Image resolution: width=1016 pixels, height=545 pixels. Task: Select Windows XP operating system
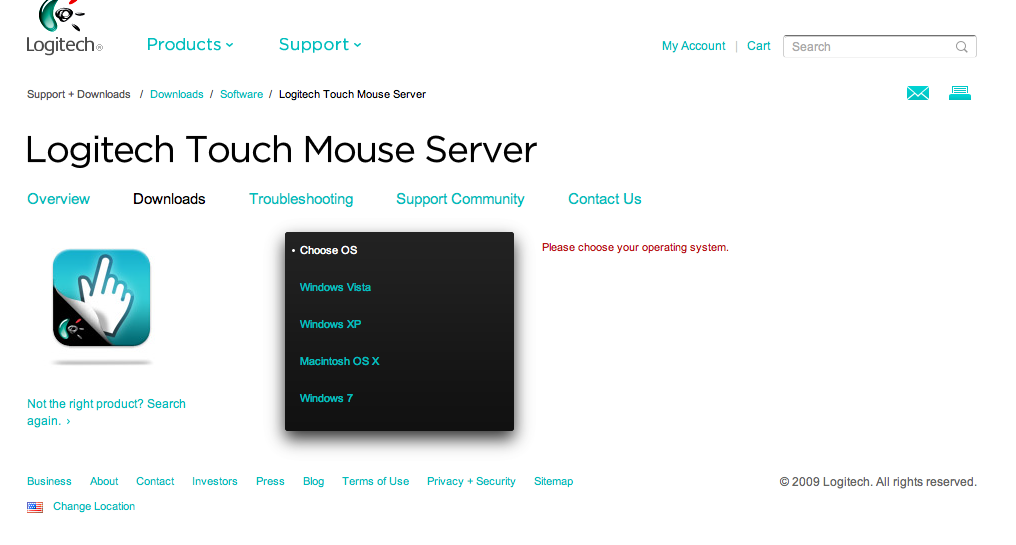tap(330, 324)
